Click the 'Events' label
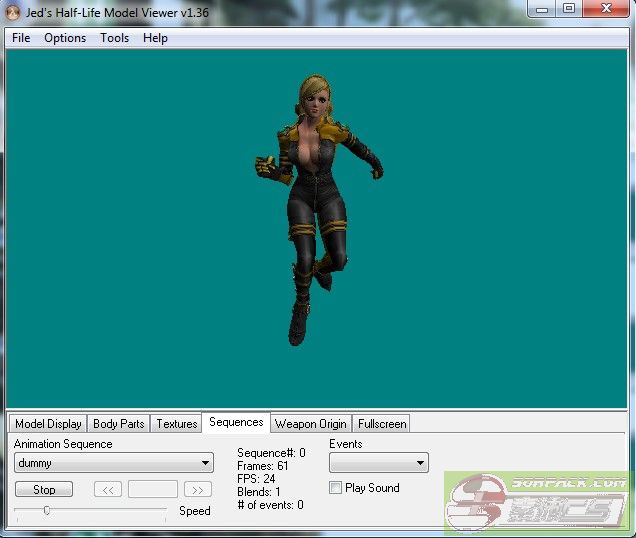The width and height of the screenshot is (636, 538). coord(346,444)
